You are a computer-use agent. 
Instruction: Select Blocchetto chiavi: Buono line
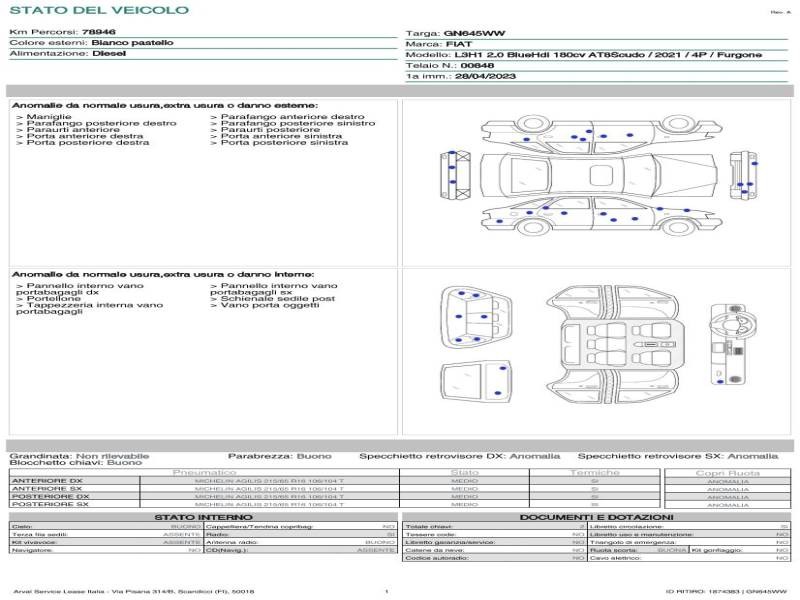pos(76,462)
